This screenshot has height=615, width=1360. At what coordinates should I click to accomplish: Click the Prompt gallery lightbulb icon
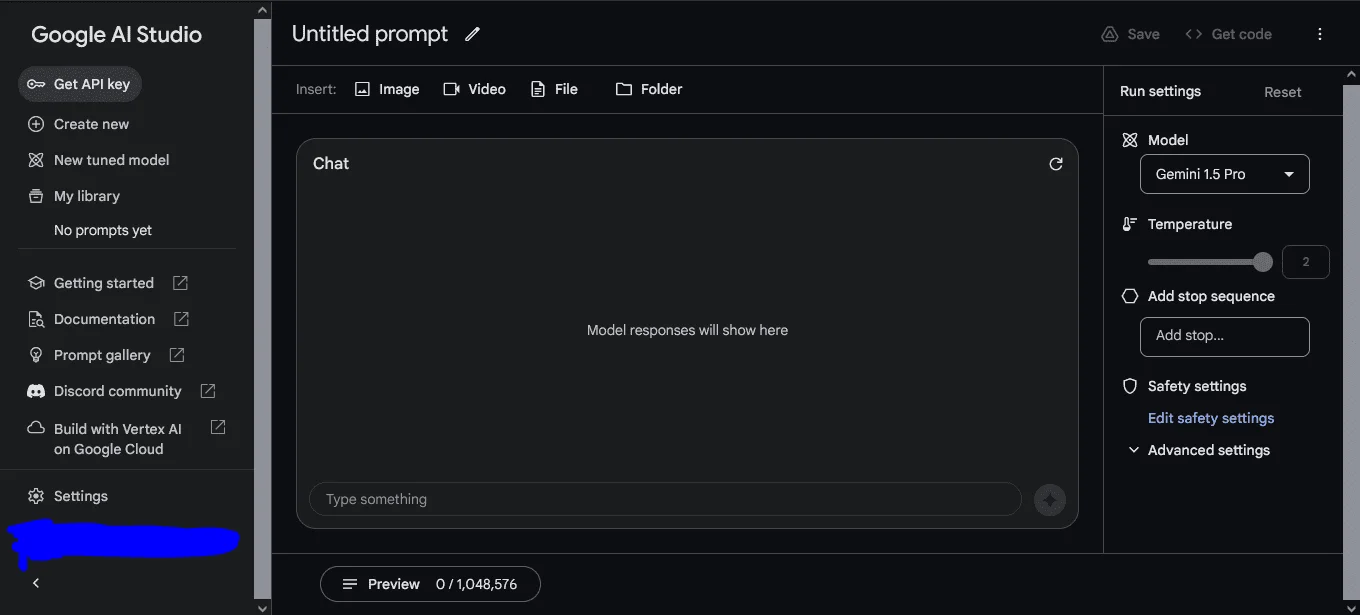pyautogui.click(x=36, y=355)
